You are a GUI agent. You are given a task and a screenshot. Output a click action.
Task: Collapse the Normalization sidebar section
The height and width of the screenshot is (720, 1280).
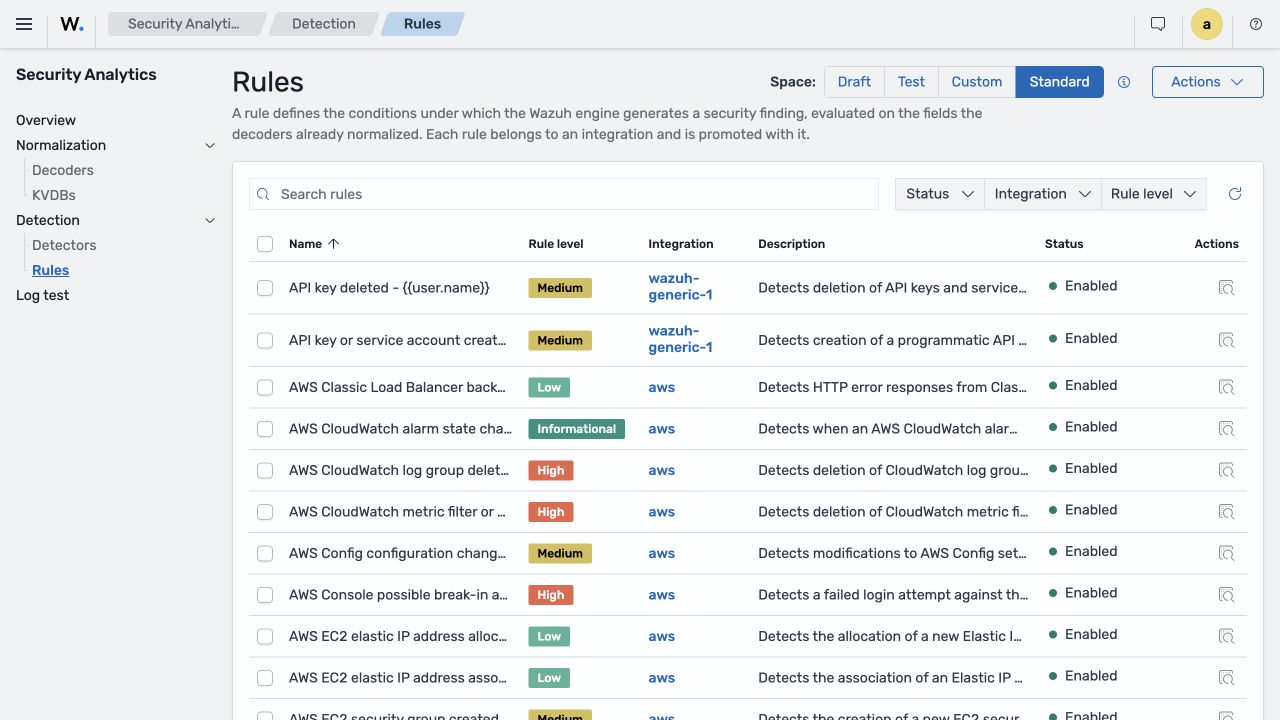210,145
